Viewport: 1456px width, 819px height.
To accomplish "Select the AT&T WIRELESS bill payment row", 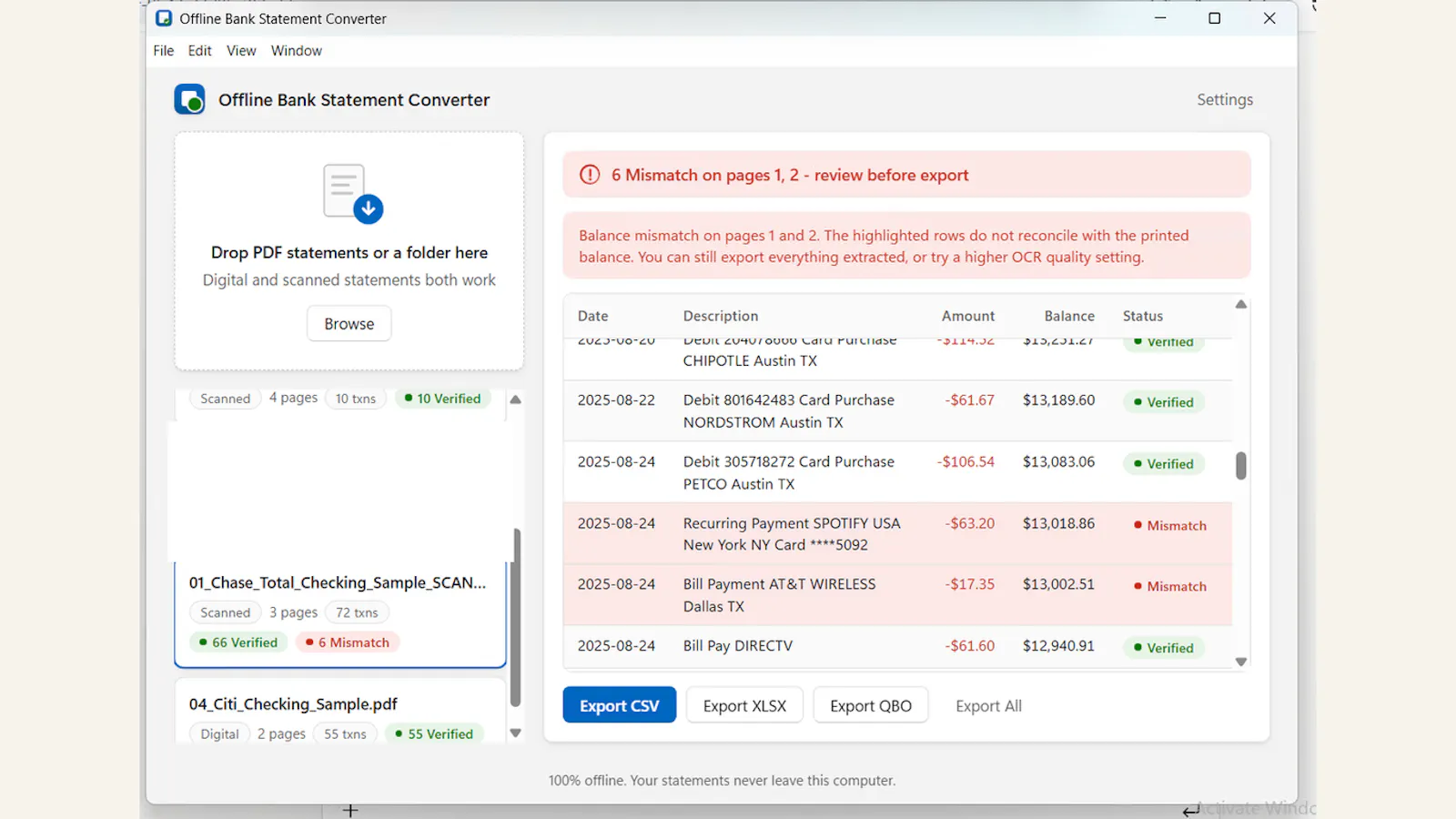I will (897, 595).
